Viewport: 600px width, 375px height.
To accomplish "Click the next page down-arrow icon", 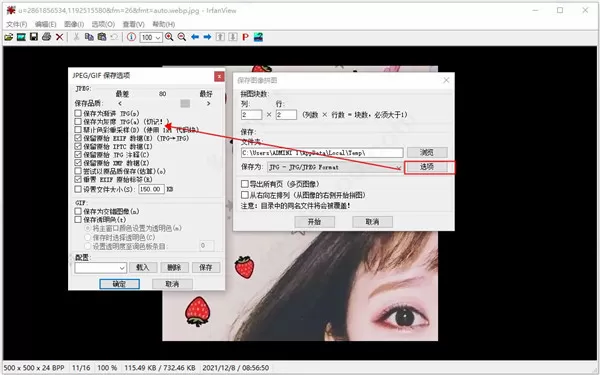I will pyautogui.click(x=233, y=37).
